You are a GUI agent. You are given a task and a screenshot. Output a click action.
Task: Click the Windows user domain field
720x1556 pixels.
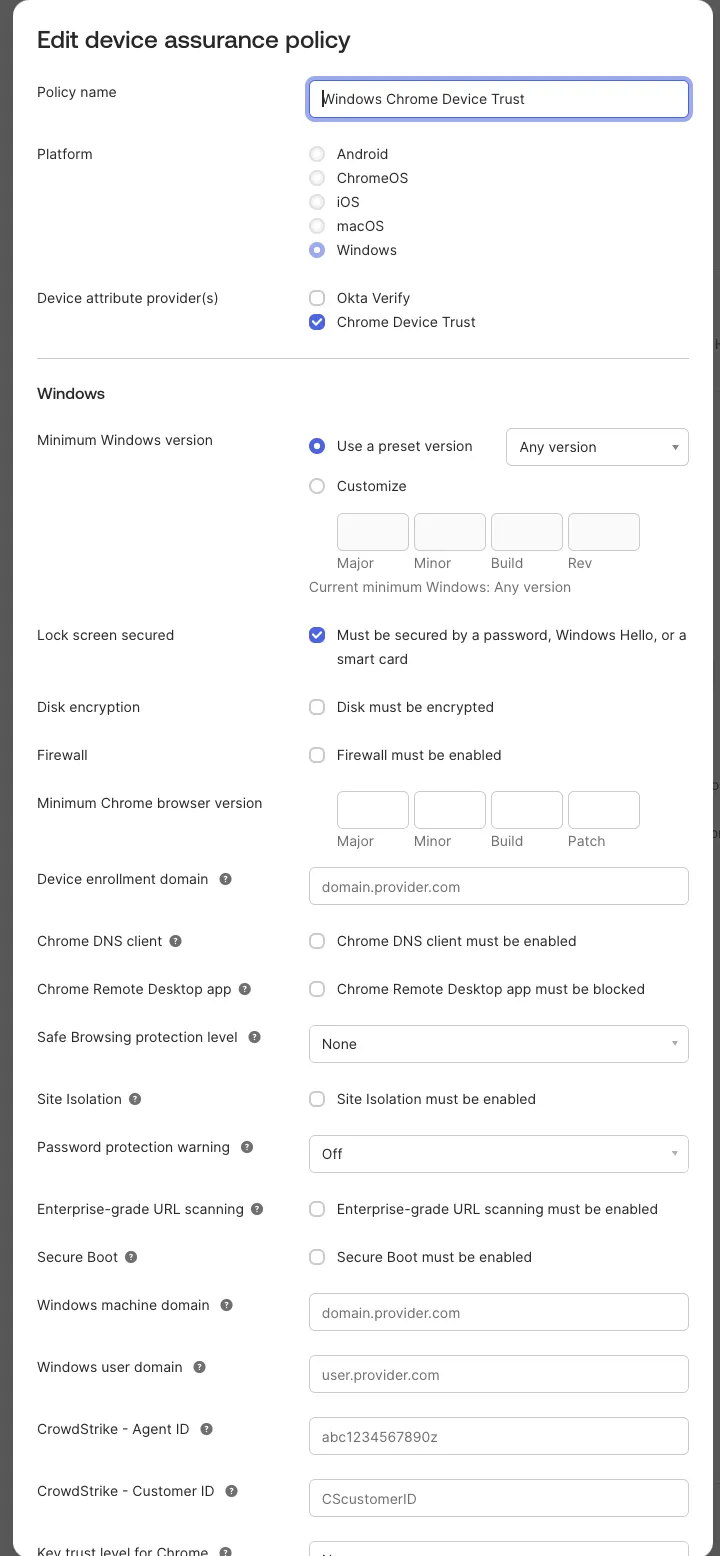tap(498, 1374)
